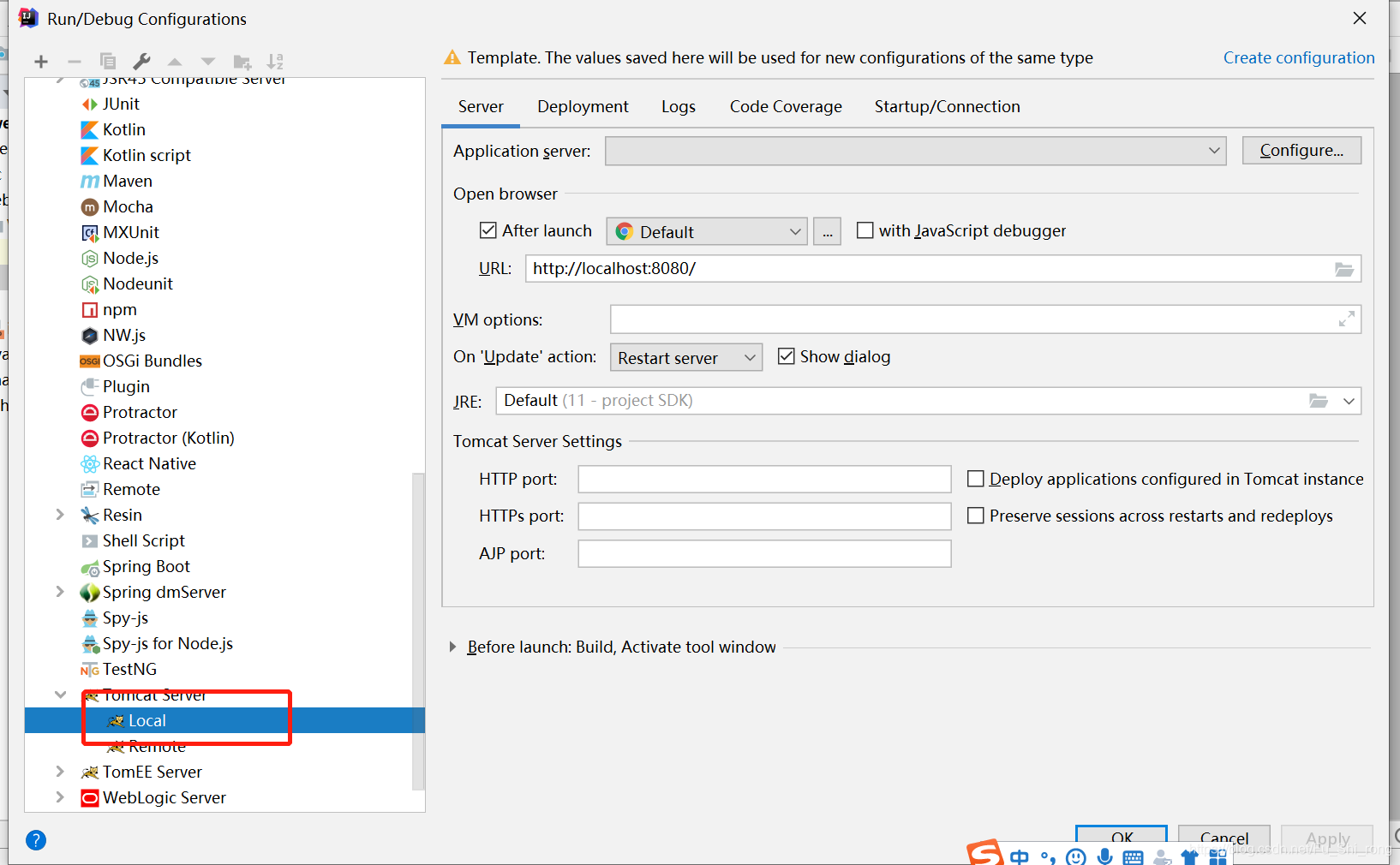The image size is (1400, 865).
Task: Click the Move Up arrow icon
Action: pos(175,62)
